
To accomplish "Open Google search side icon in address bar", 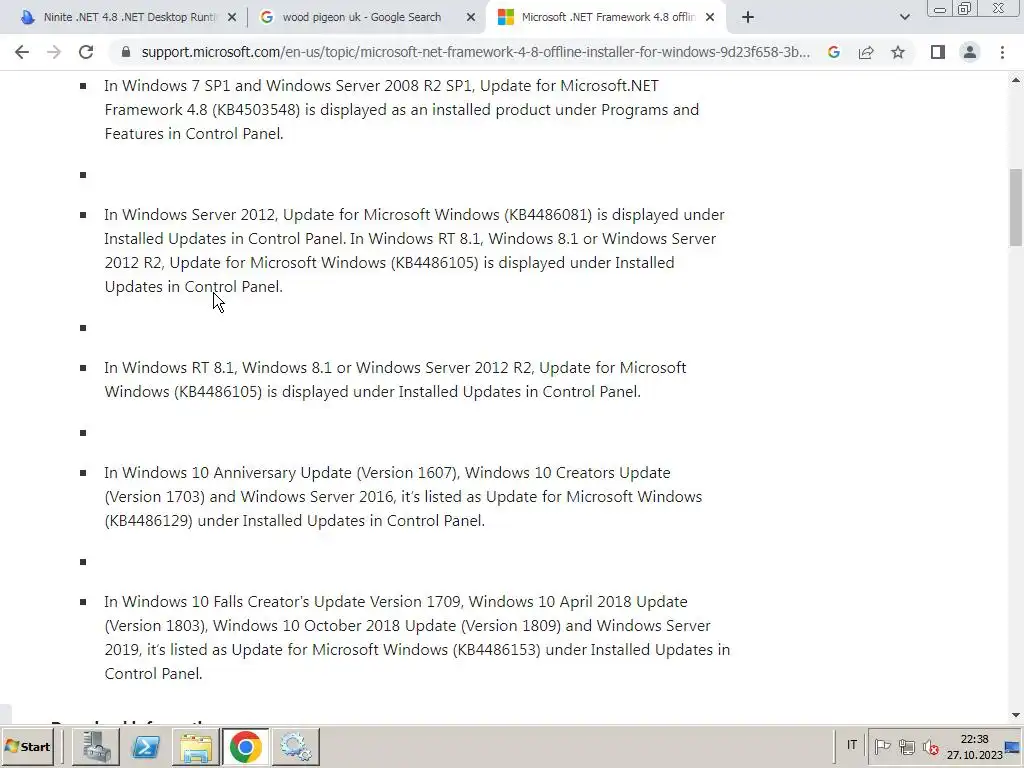I will pos(833,52).
